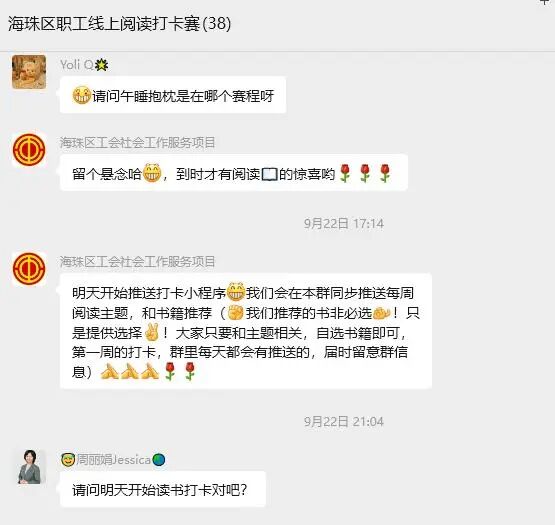Click victory hand emoji after 提供选择
This screenshot has width=555, height=525.
pos(152,332)
